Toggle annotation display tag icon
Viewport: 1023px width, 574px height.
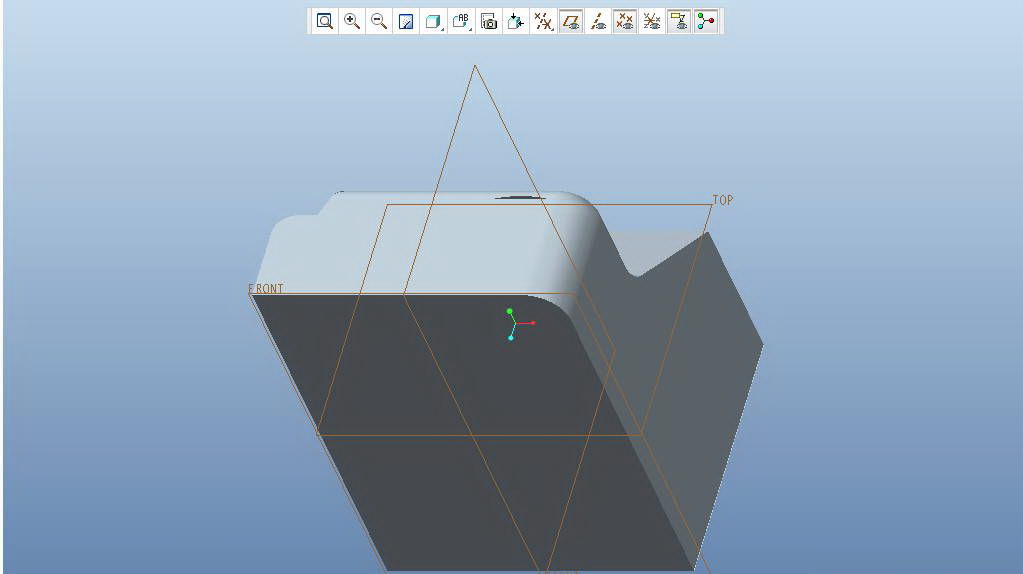point(680,21)
